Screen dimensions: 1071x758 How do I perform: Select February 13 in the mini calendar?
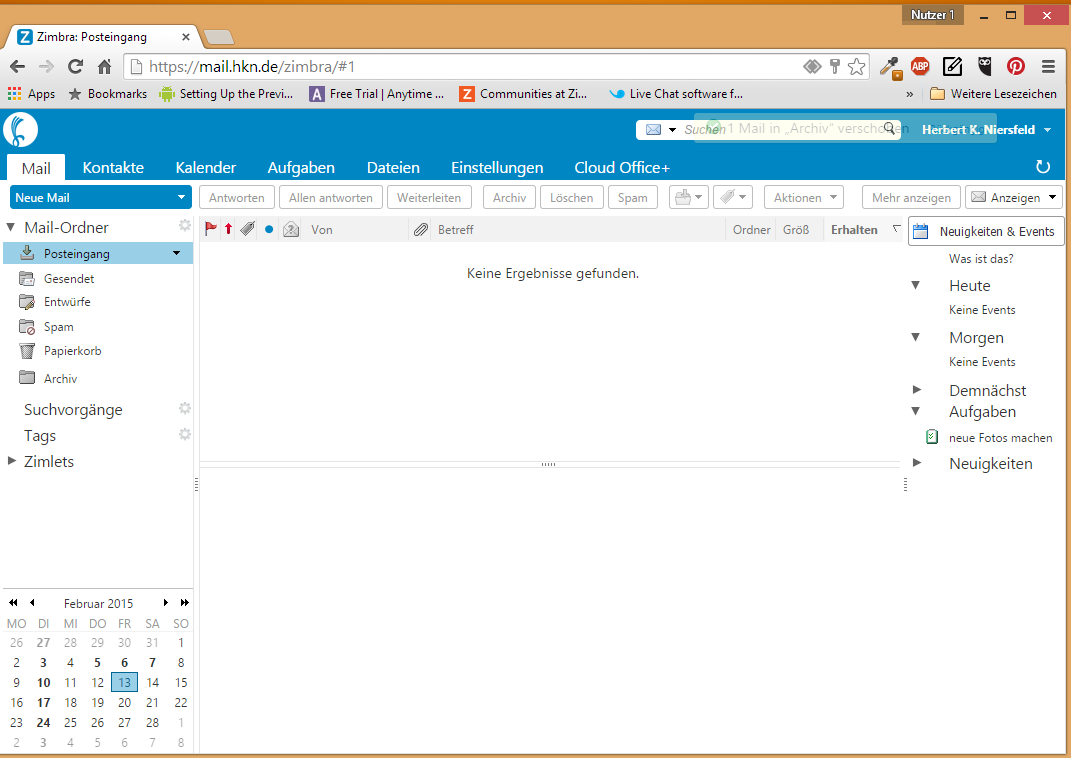(124, 682)
